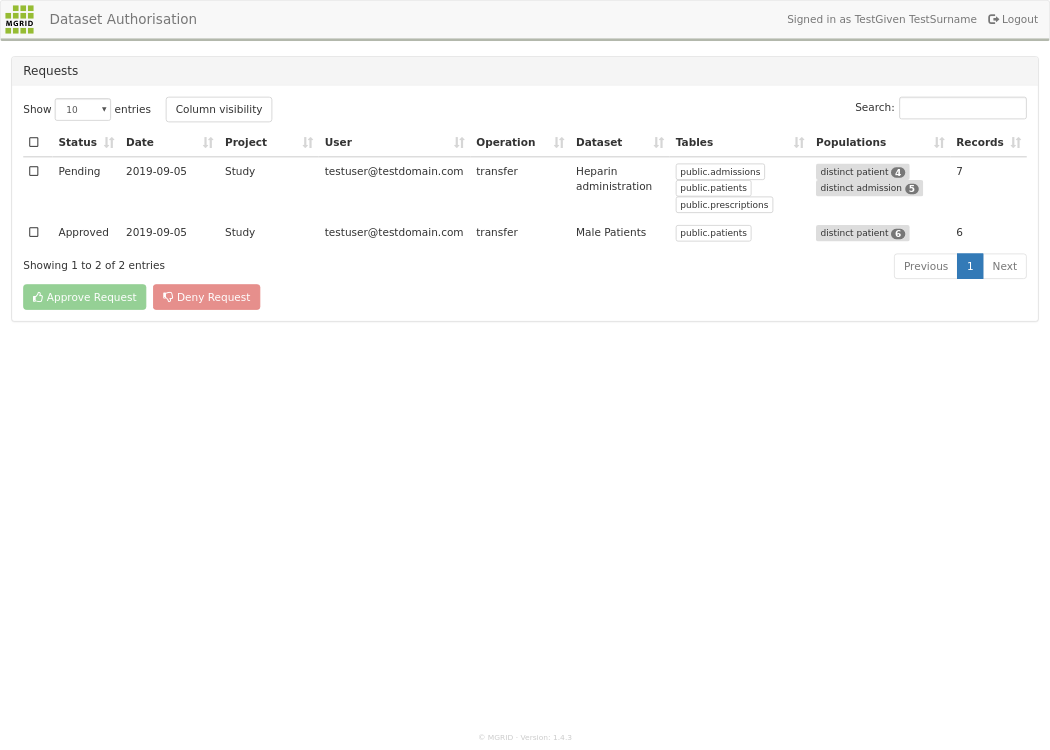
Task: Click Records value 6
Action: [959, 232]
